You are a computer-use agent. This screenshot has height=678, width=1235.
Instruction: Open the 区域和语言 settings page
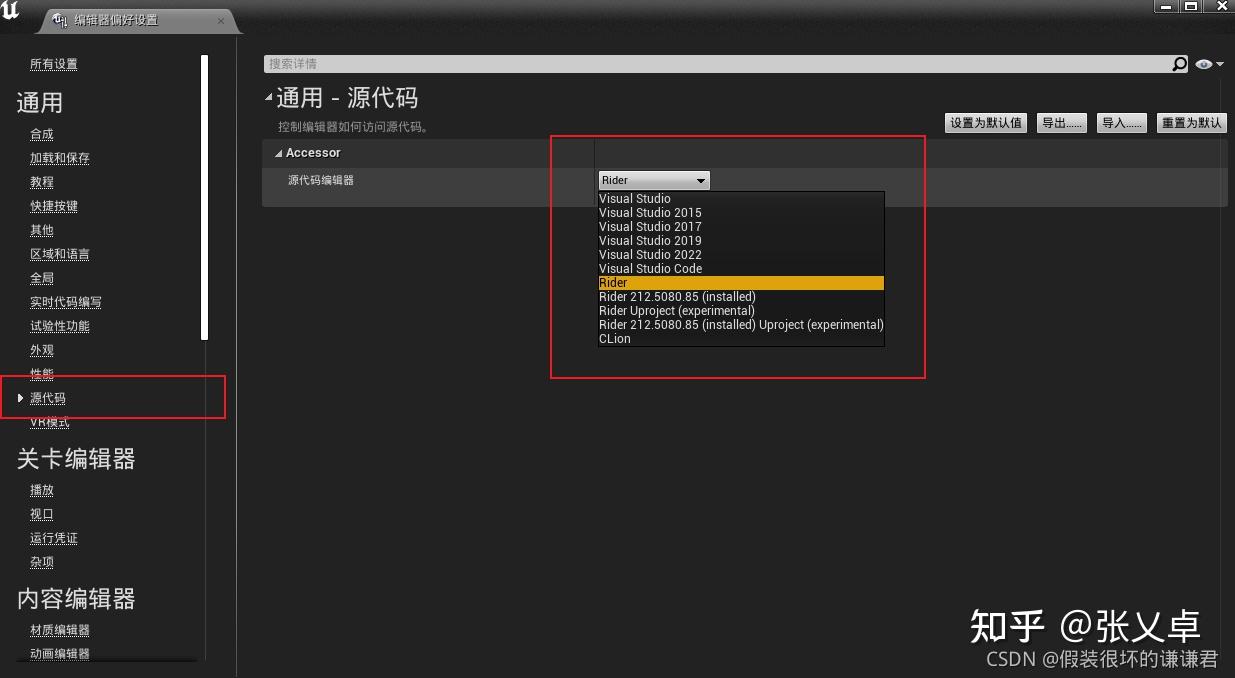point(60,254)
